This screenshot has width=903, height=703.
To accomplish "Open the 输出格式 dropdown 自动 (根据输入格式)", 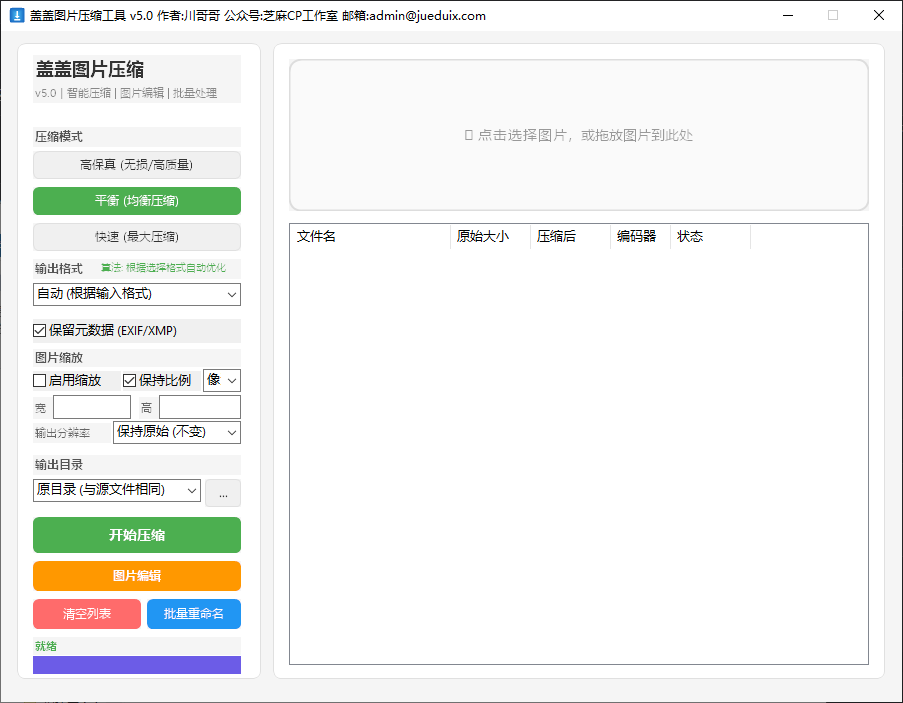I will [136, 294].
